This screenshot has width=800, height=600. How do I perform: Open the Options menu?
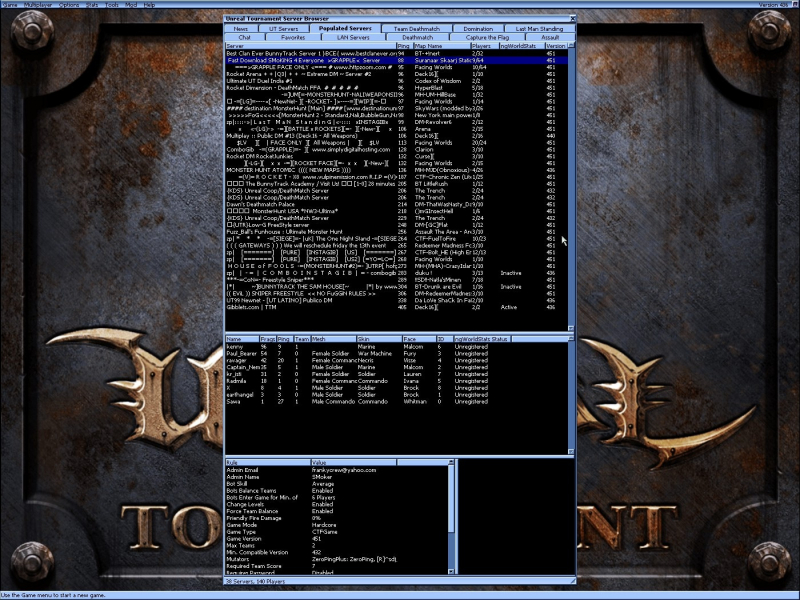69,5
